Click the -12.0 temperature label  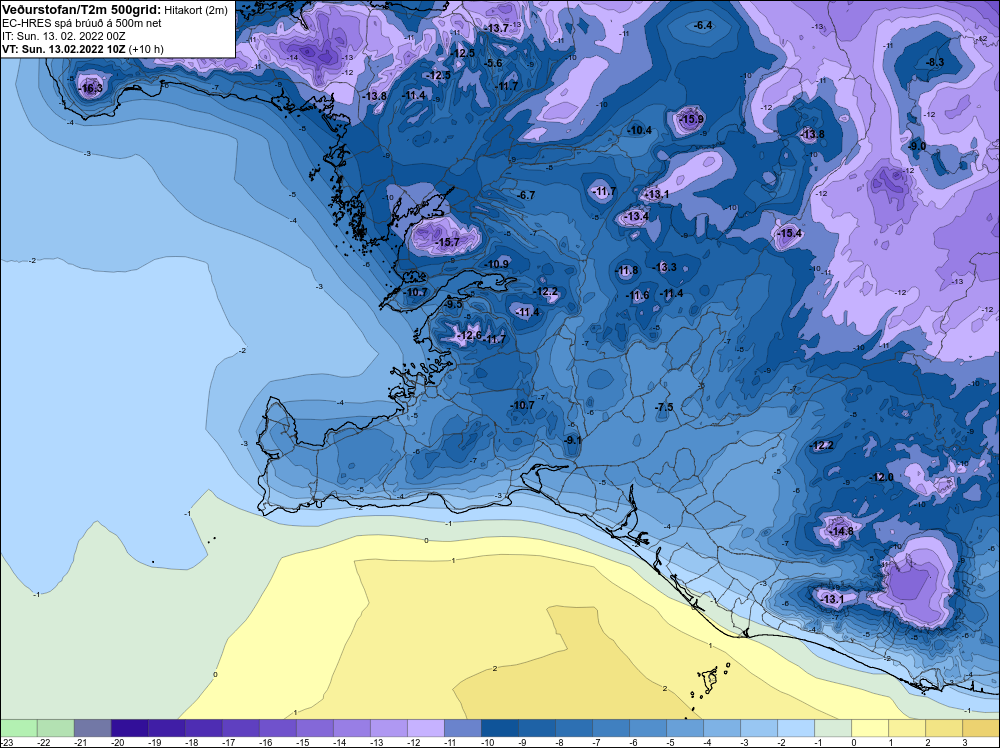(881, 477)
